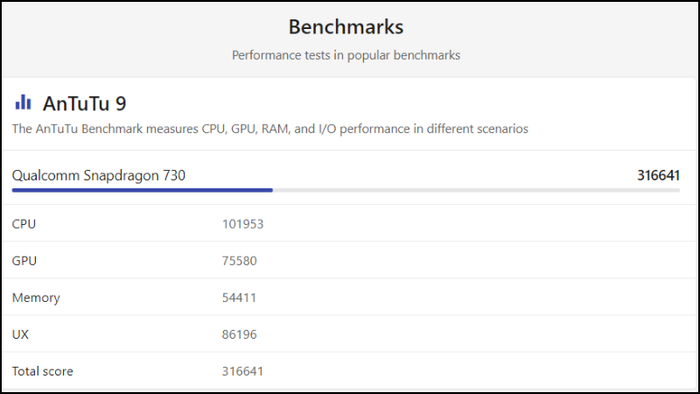This screenshot has height=394, width=700.
Task: Click the Memory score 54411
Action: click(x=239, y=298)
